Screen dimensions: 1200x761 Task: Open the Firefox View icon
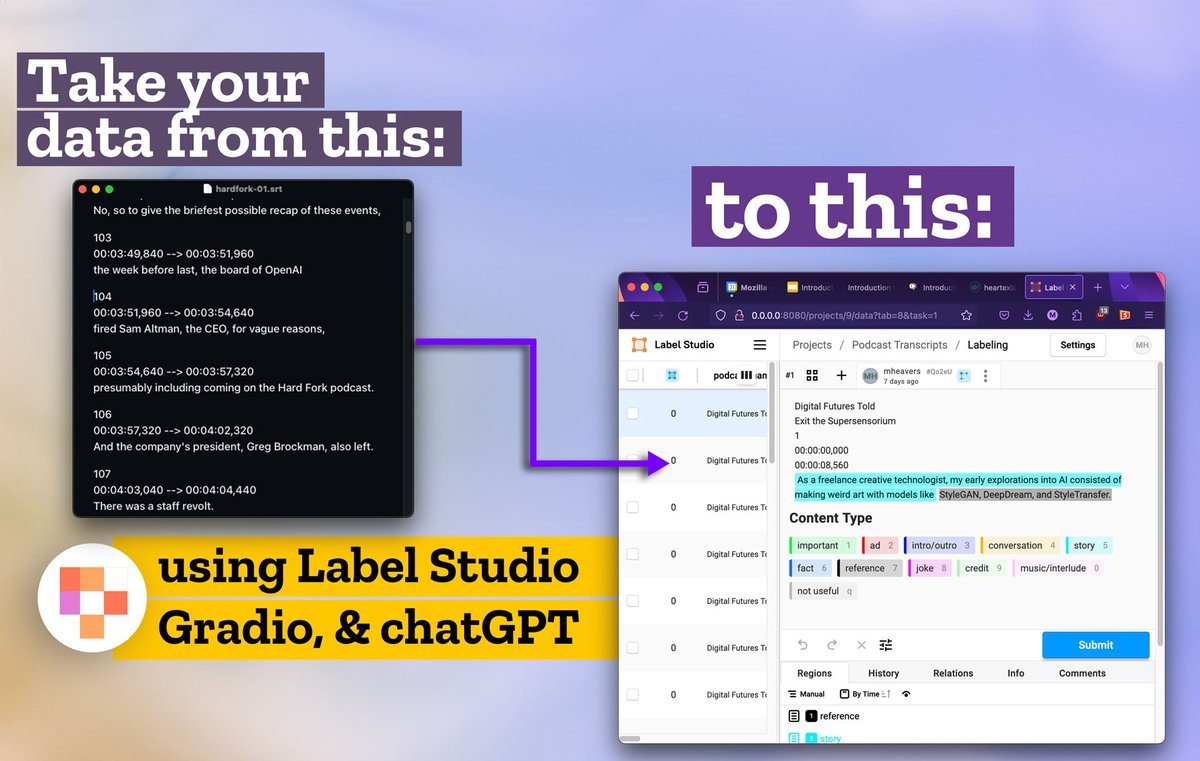pyautogui.click(x=703, y=287)
